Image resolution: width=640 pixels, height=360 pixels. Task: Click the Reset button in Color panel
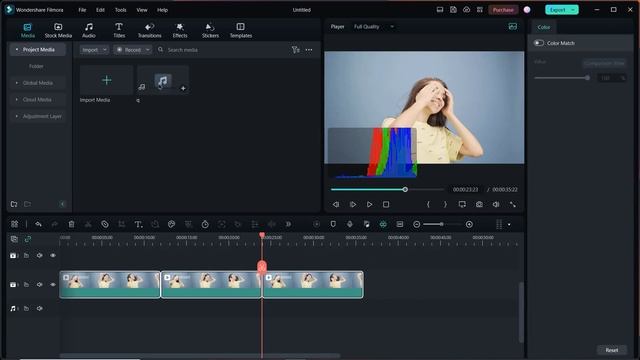point(611,350)
